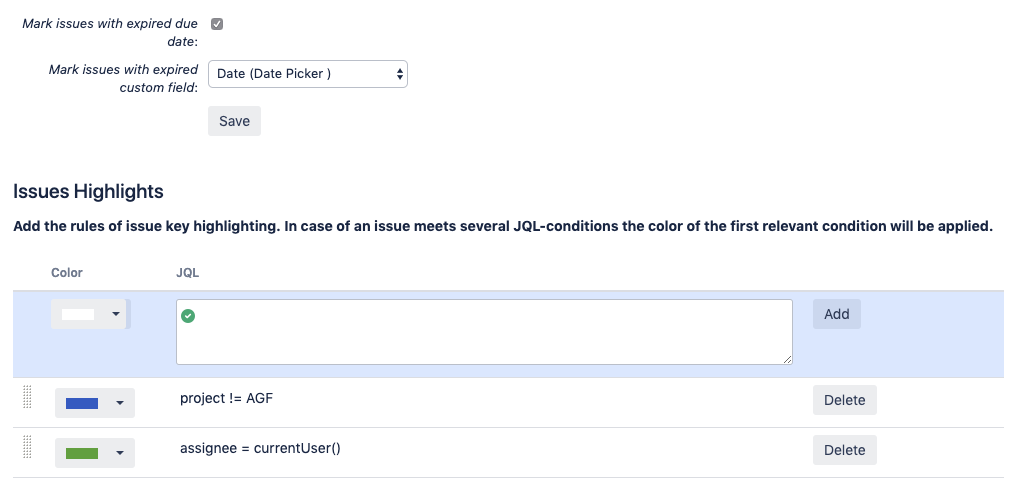
Task: Expand the arrow next to the blue swatch
Action: click(x=120, y=402)
